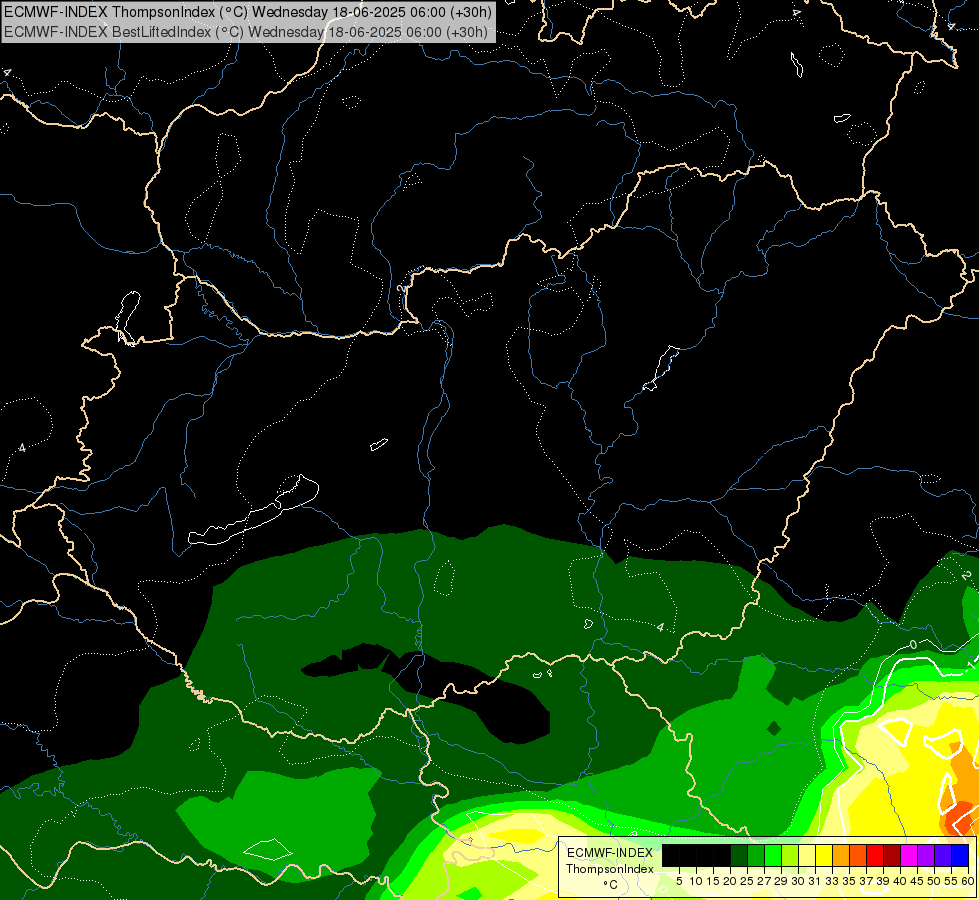
Task: Click the legend title 'ECMWF-INDEX'
Action: click(x=610, y=853)
